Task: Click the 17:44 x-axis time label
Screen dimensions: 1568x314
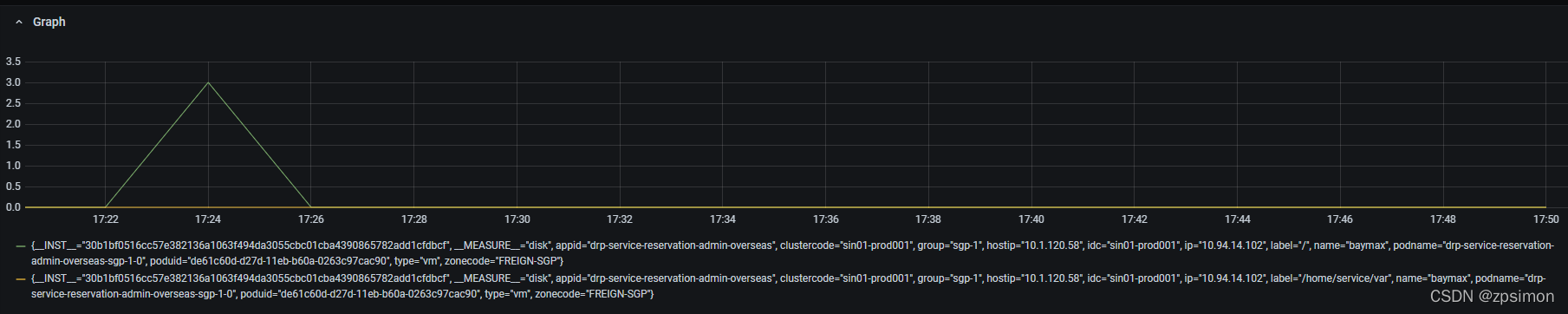Action: point(1238,219)
